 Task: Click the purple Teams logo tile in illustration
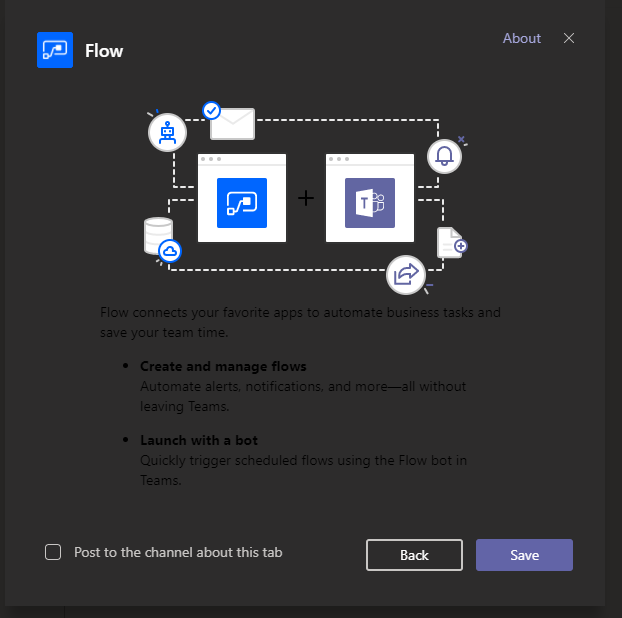(370, 203)
